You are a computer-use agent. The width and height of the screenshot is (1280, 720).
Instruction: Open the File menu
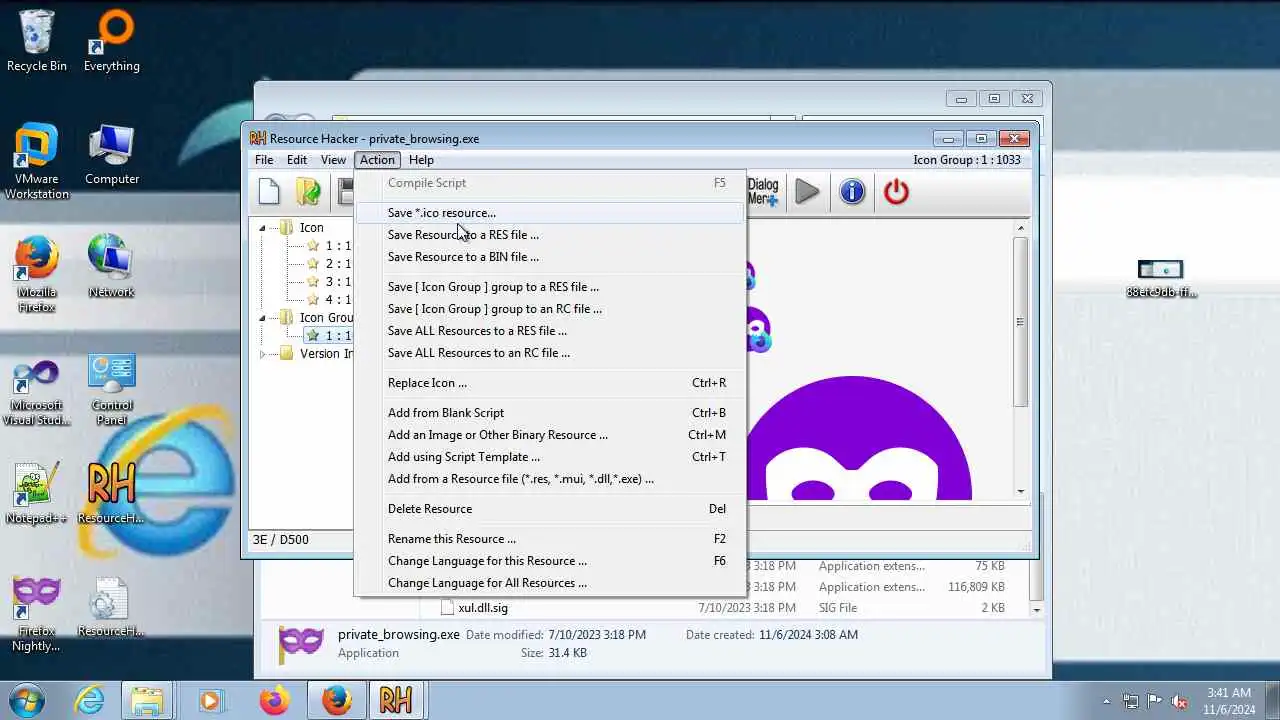tap(264, 160)
